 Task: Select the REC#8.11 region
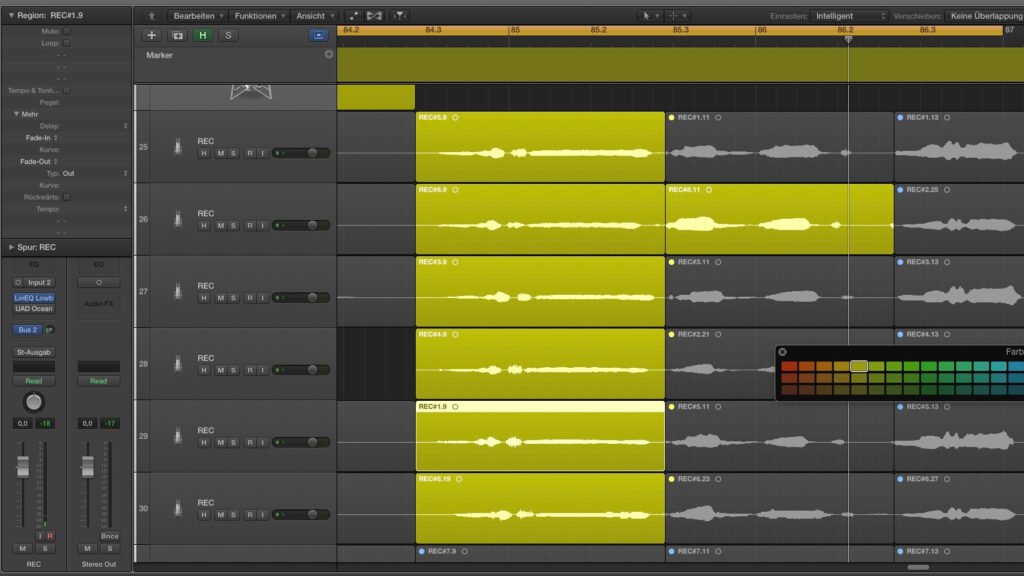[x=780, y=219]
